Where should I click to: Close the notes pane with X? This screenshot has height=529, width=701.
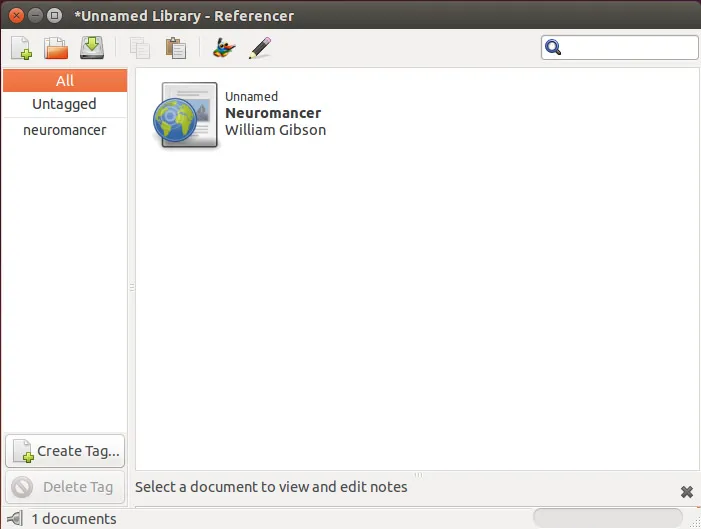point(687,492)
